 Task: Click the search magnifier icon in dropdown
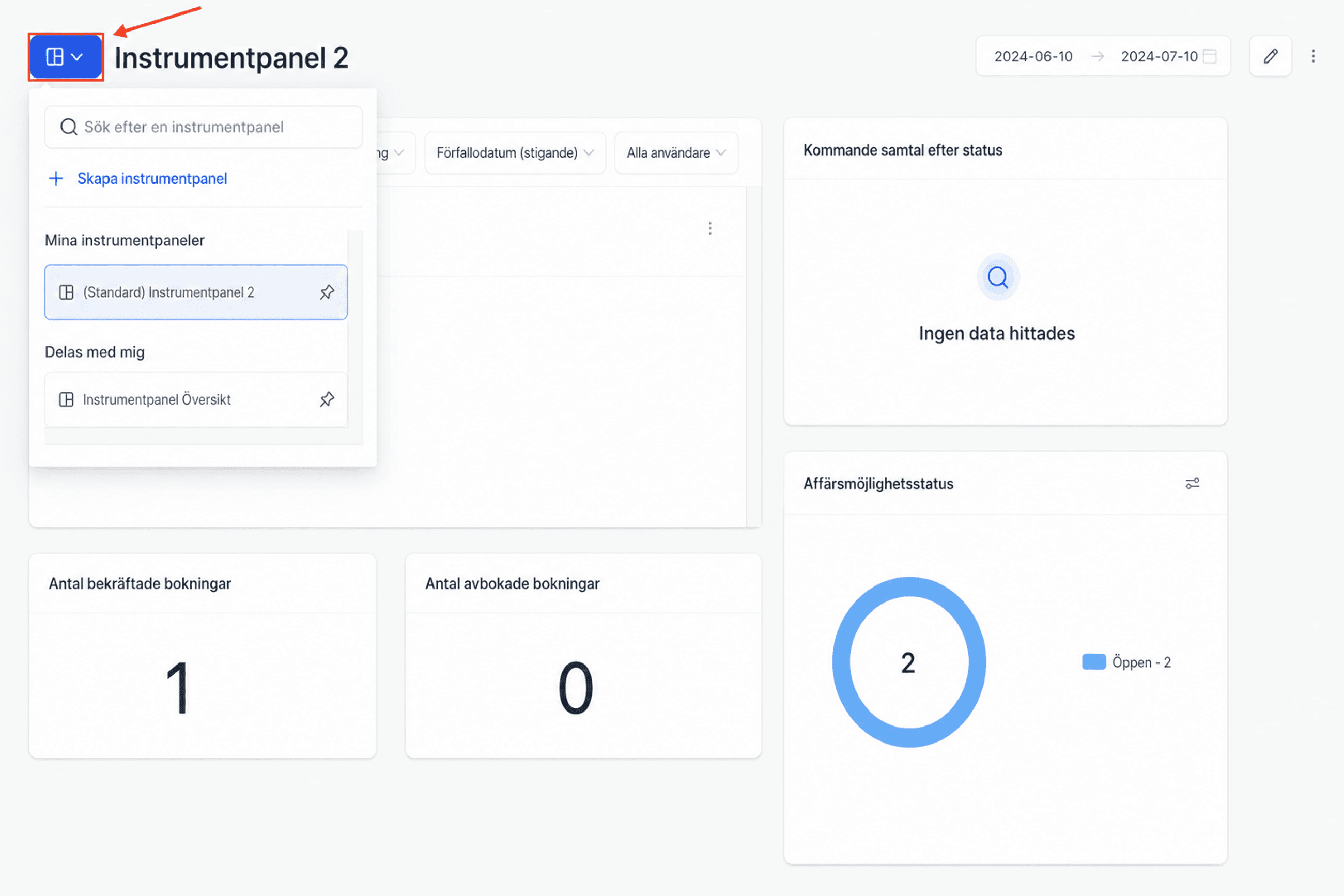point(69,127)
